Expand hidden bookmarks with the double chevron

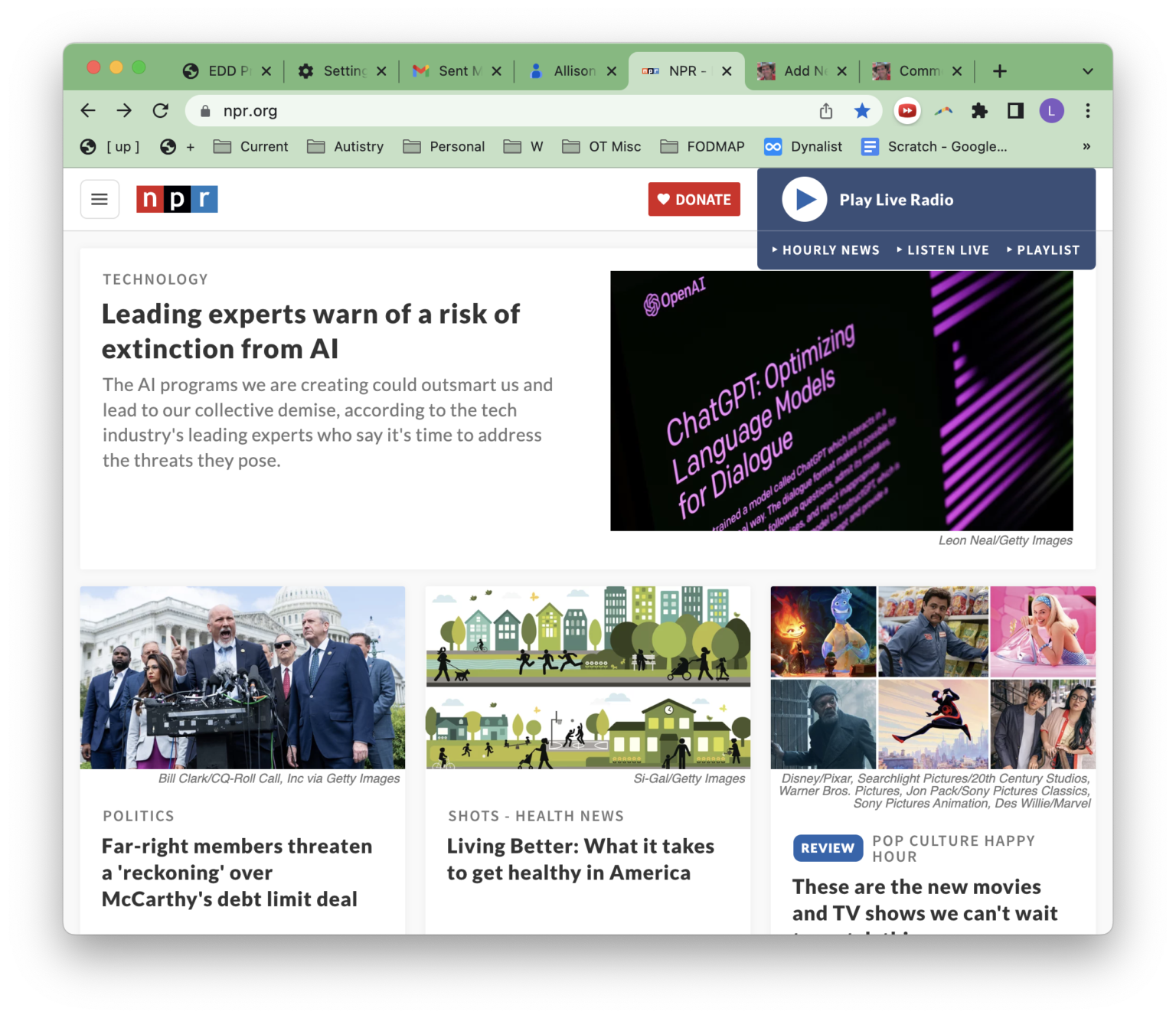[x=1086, y=146]
